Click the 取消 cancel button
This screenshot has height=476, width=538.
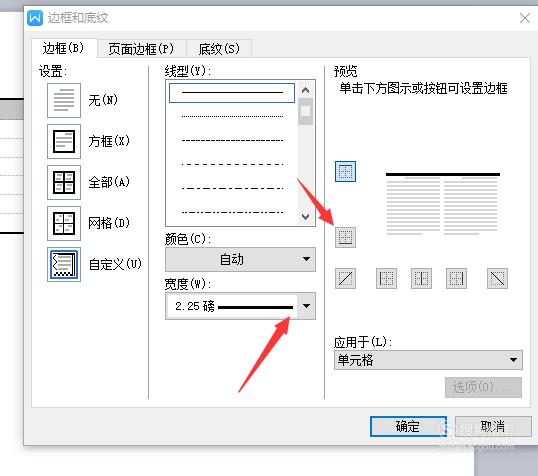click(x=493, y=426)
